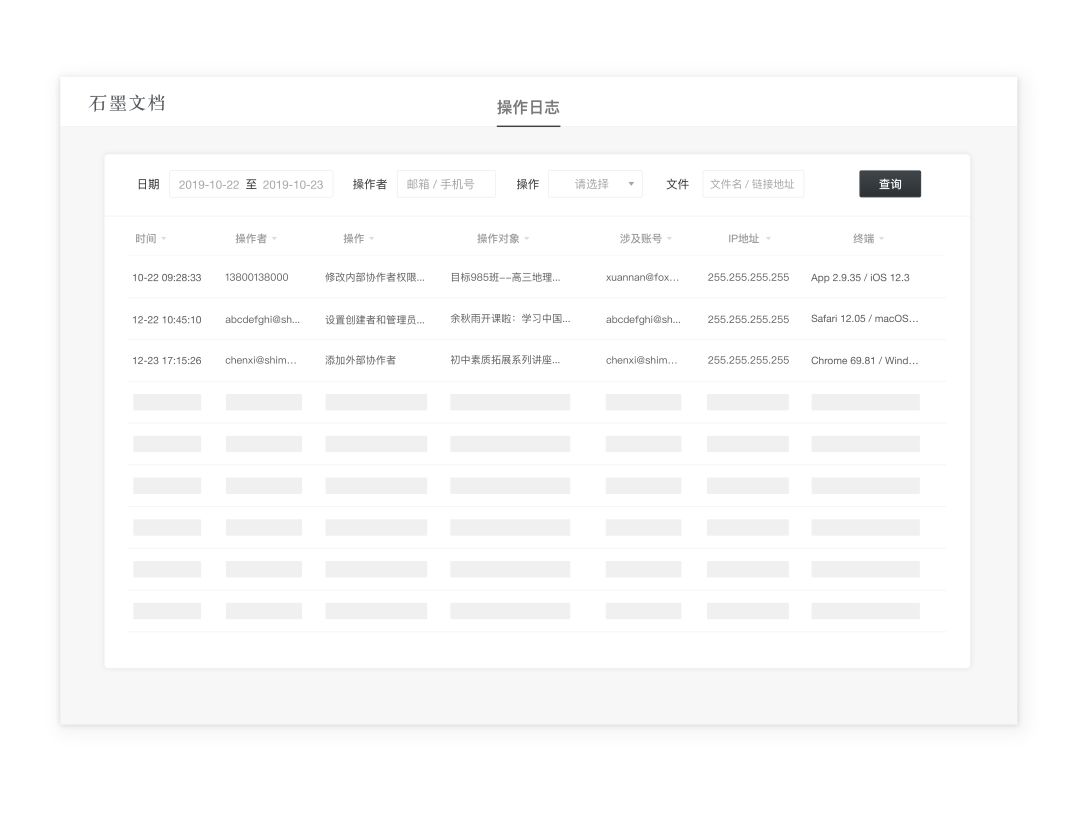The width and height of the screenshot is (1080, 813).
Task: Click 修改内部协作者权限... operation cell
Action: (375, 278)
